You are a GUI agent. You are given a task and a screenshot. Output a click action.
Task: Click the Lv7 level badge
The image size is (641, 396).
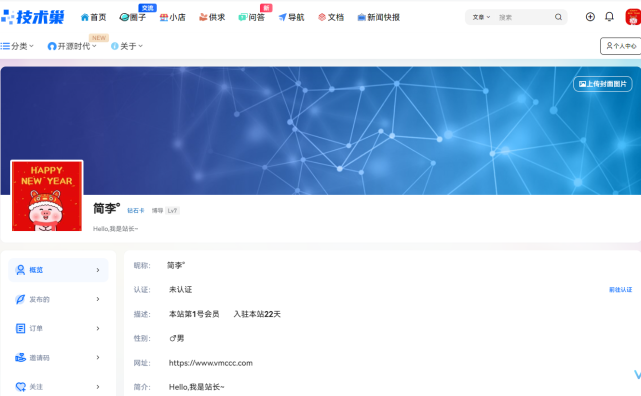[172, 210]
